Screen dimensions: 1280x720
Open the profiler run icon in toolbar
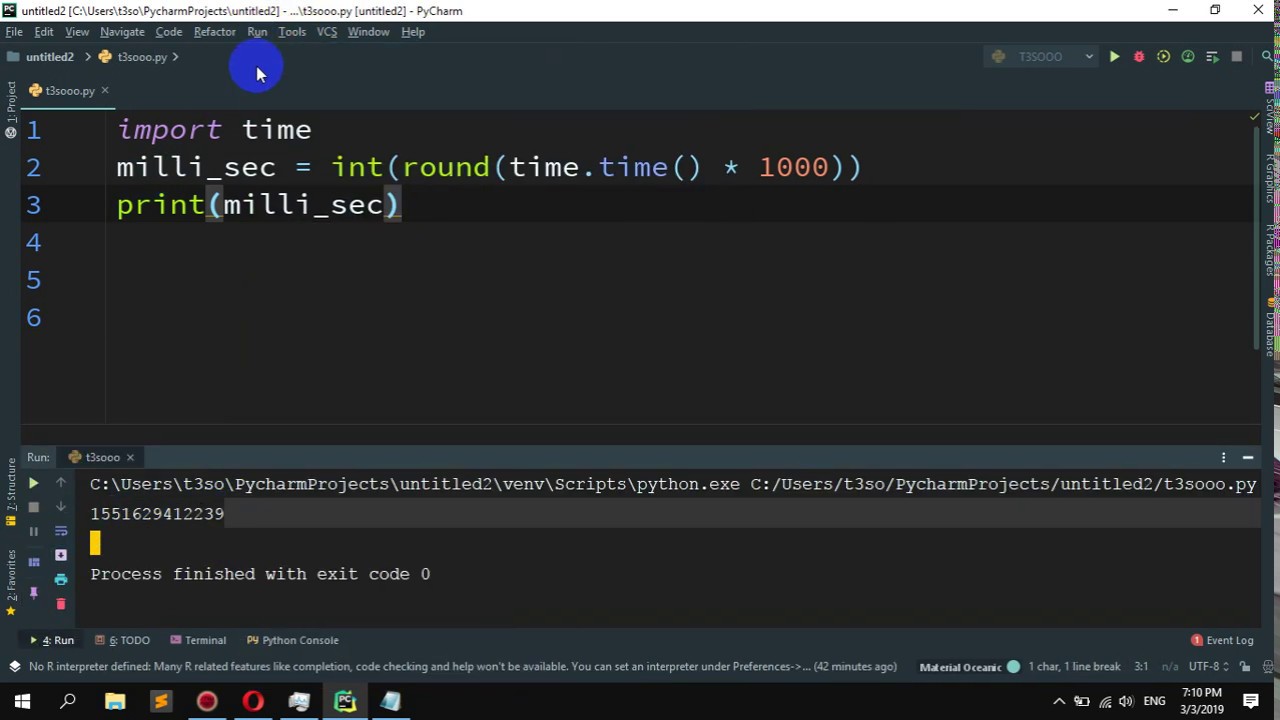1188,57
